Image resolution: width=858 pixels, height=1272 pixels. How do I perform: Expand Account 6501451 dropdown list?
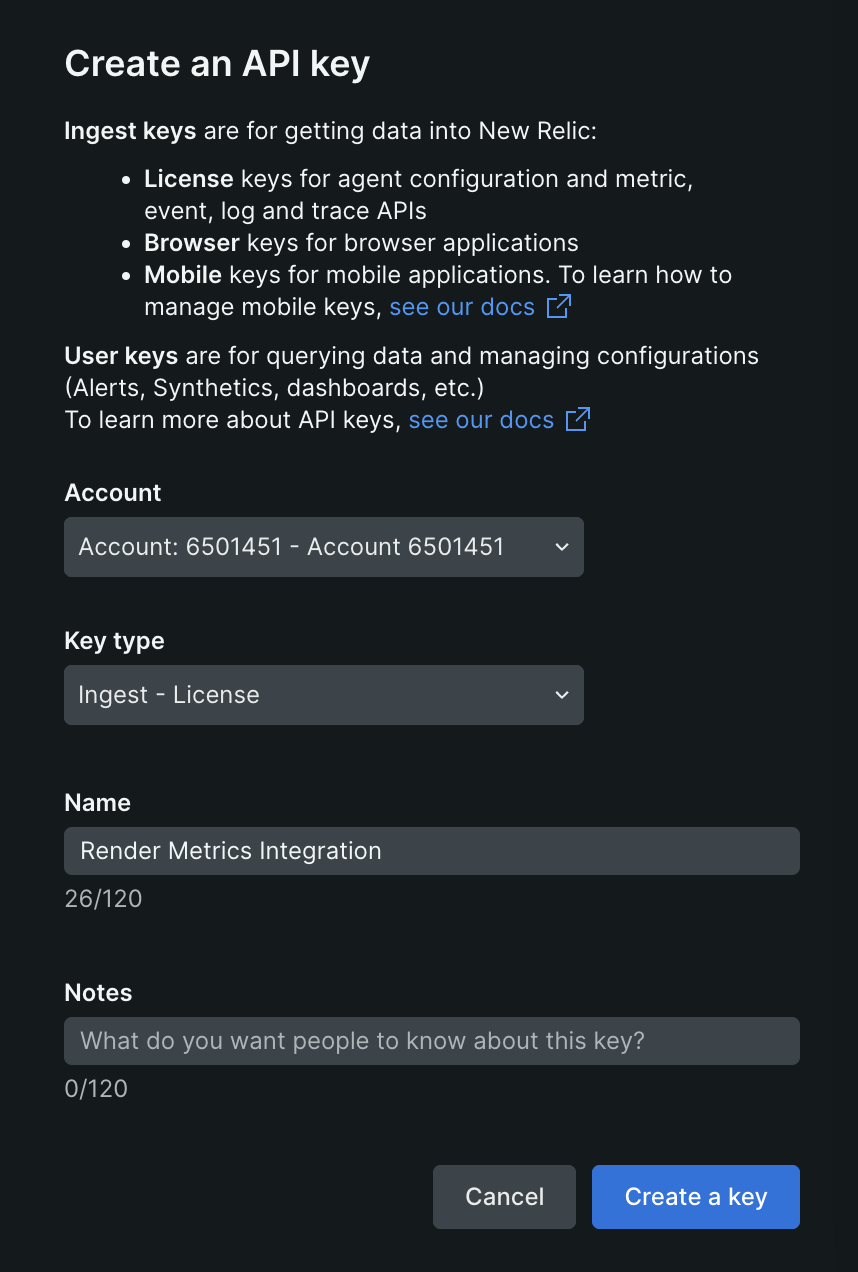[x=324, y=547]
